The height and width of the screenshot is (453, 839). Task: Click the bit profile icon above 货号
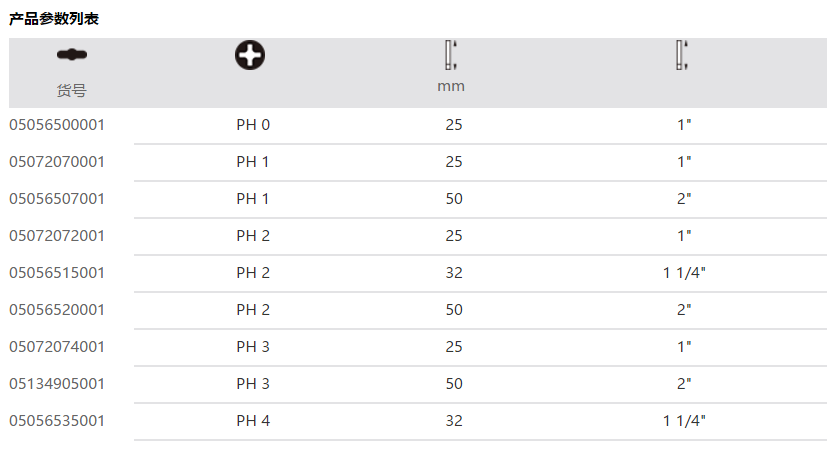71,54
